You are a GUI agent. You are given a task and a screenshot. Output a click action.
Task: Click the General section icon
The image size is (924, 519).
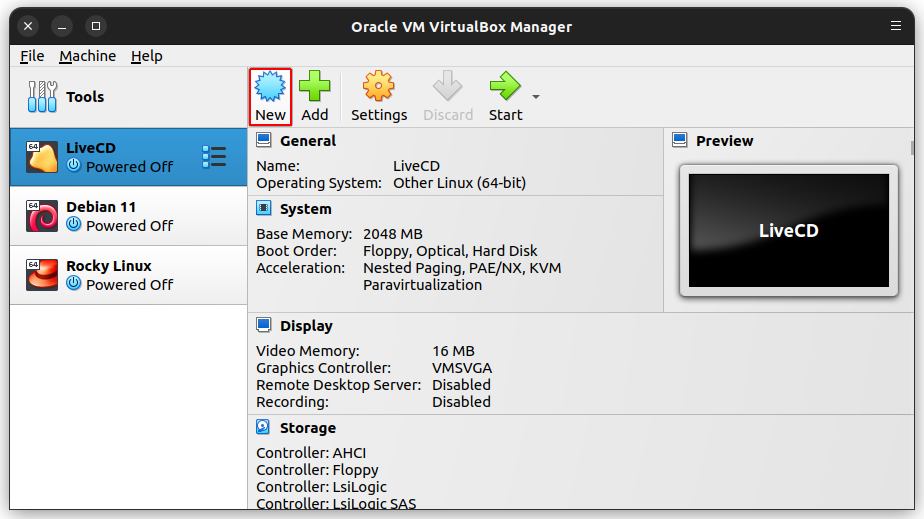tap(263, 140)
